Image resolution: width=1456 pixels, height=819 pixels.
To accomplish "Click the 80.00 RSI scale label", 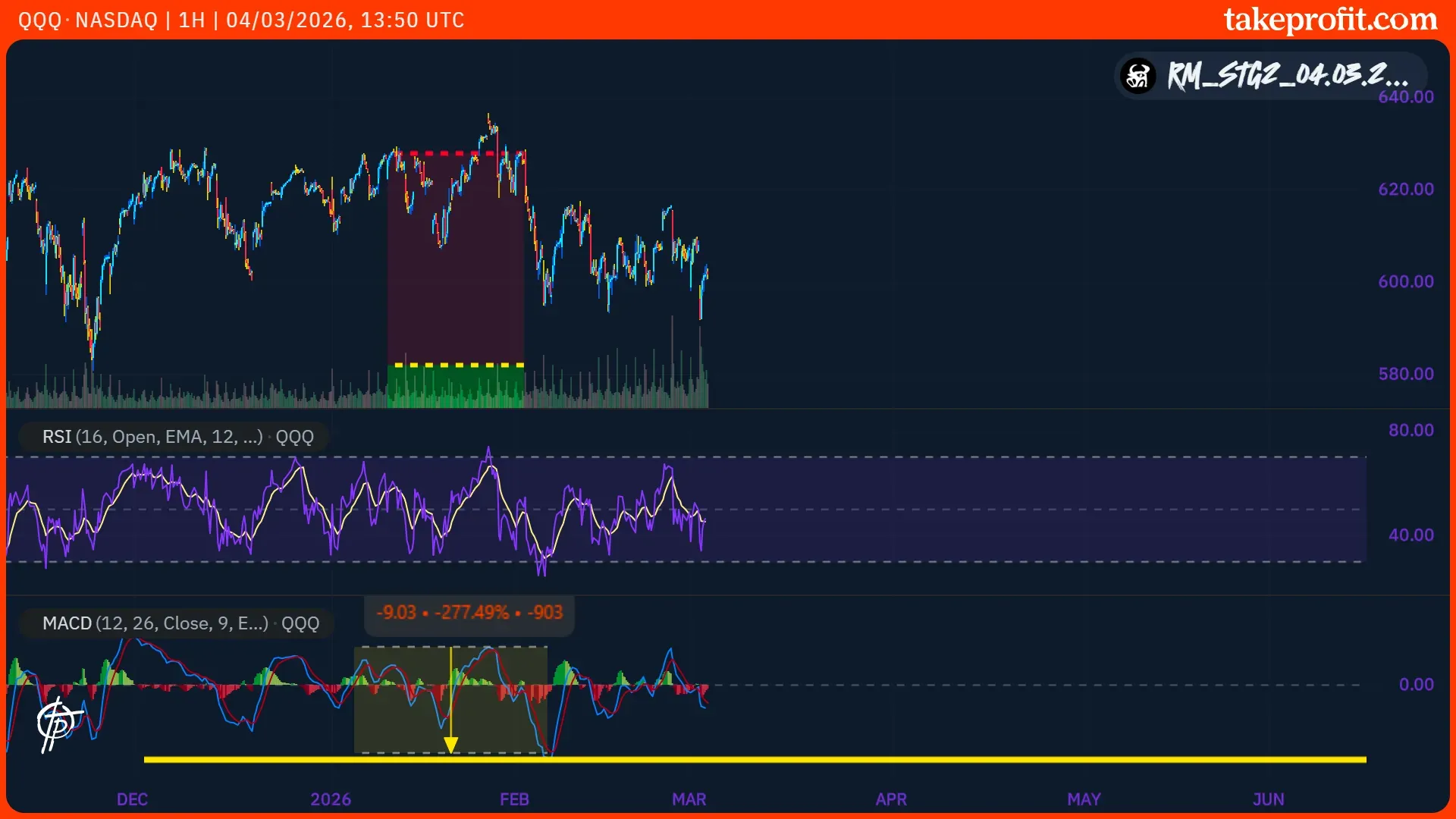I will pos(1410,430).
